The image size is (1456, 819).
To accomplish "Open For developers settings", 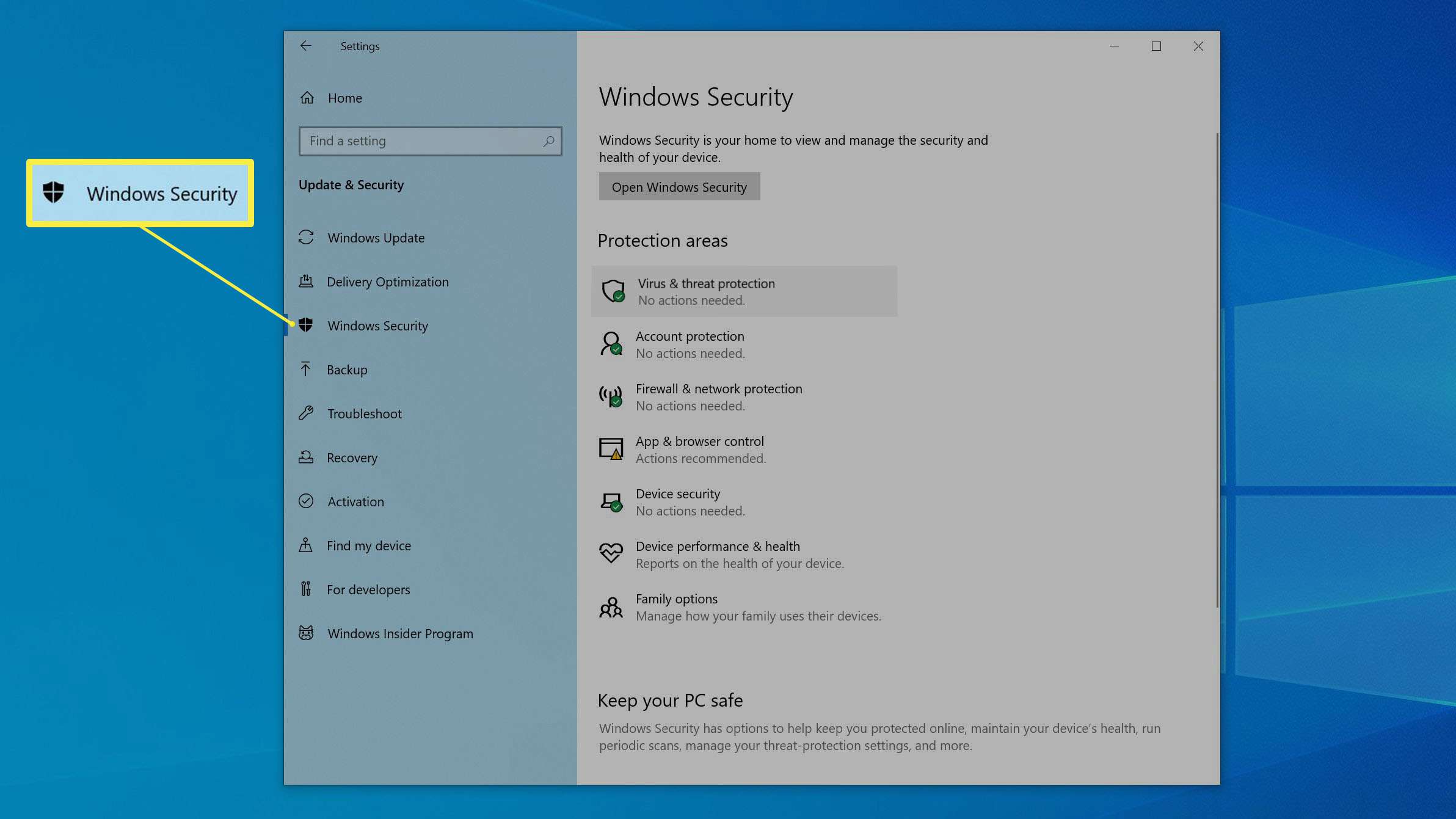I will [431, 589].
